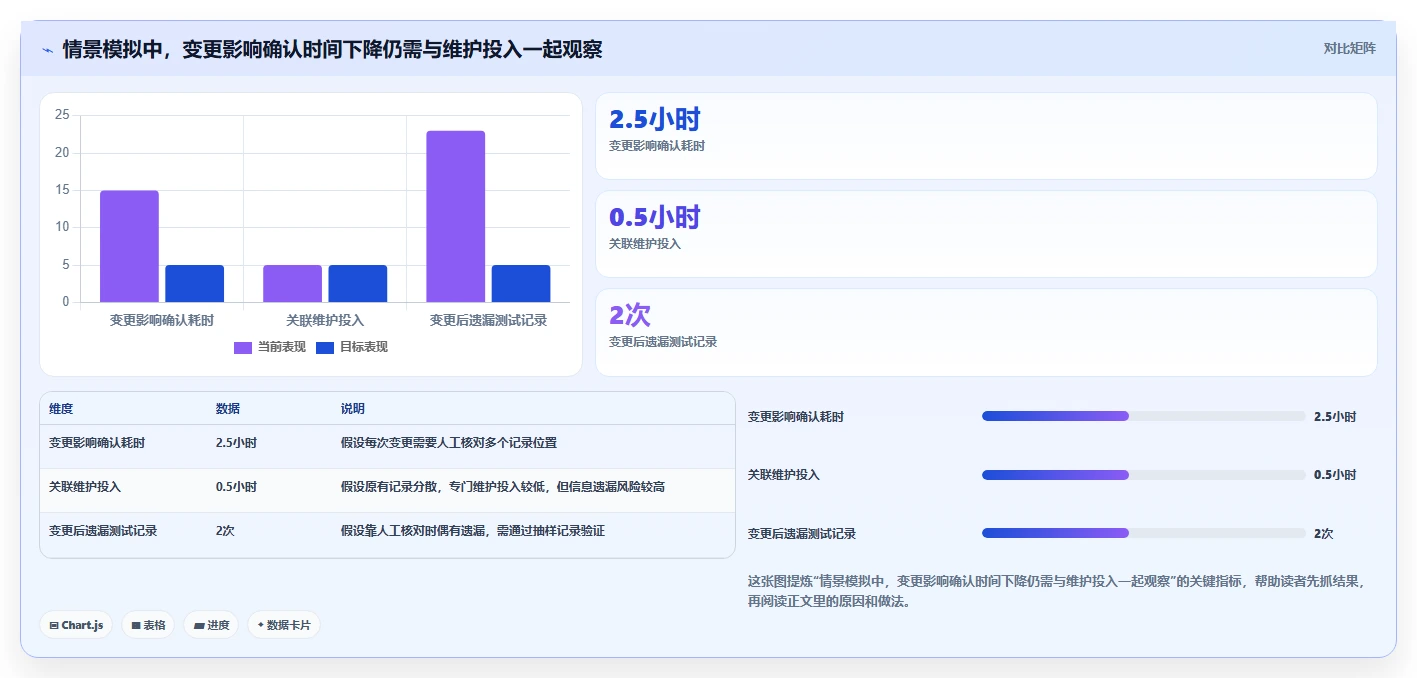Screen dimensions: 1417x678
Task: Click the chart x-axis label 关联维护投入
Action: click(x=325, y=321)
